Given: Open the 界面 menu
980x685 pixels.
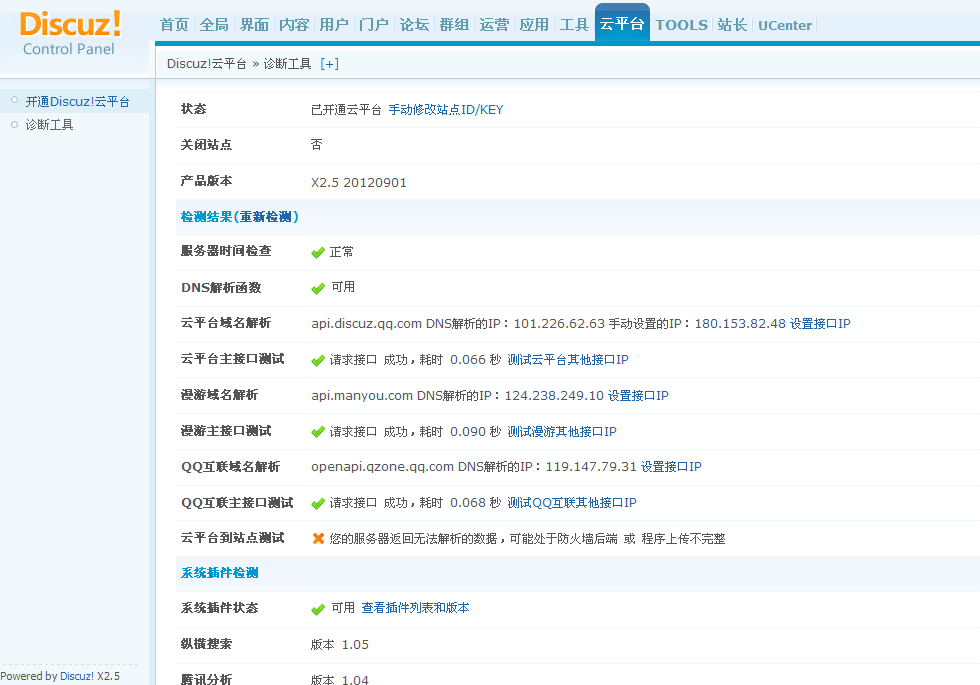Looking at the screenshot, I should (x=254, y=25).
